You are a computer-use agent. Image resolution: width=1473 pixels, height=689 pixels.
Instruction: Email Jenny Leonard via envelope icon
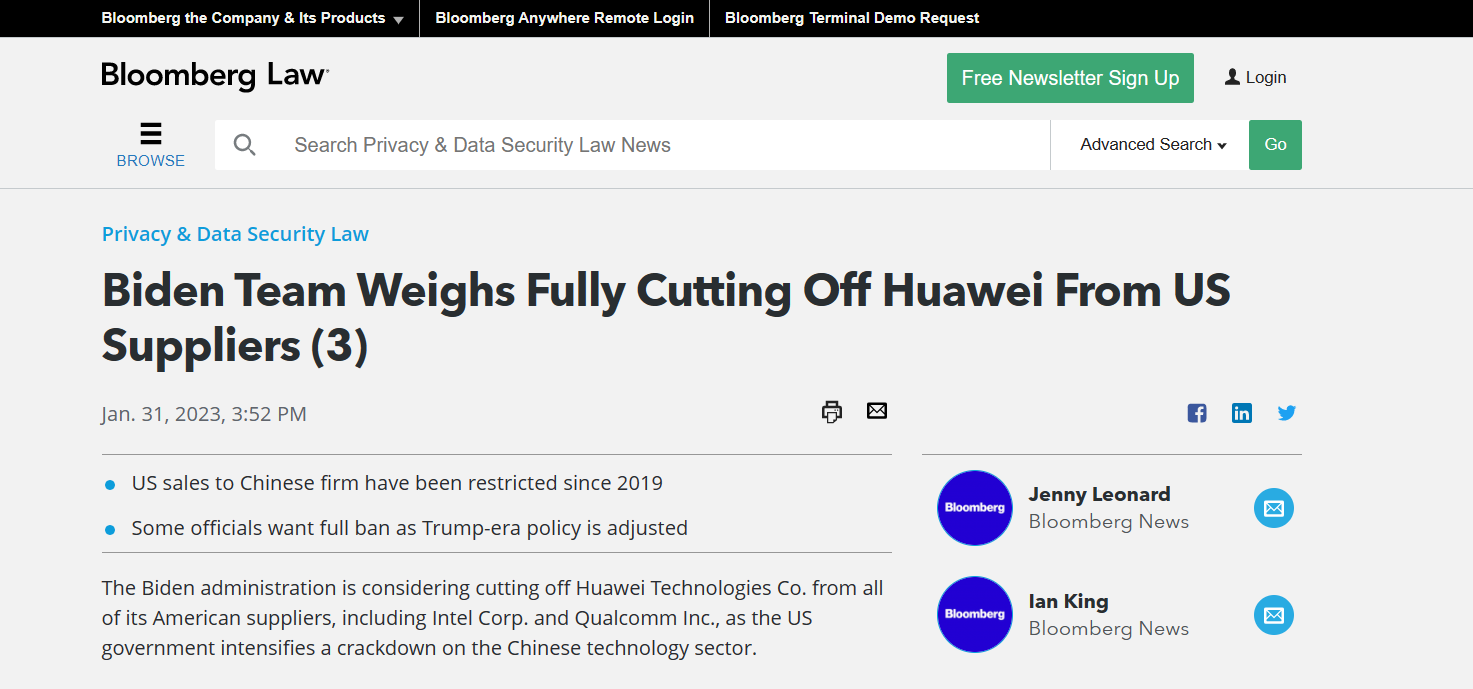[x=1274, y=508]
